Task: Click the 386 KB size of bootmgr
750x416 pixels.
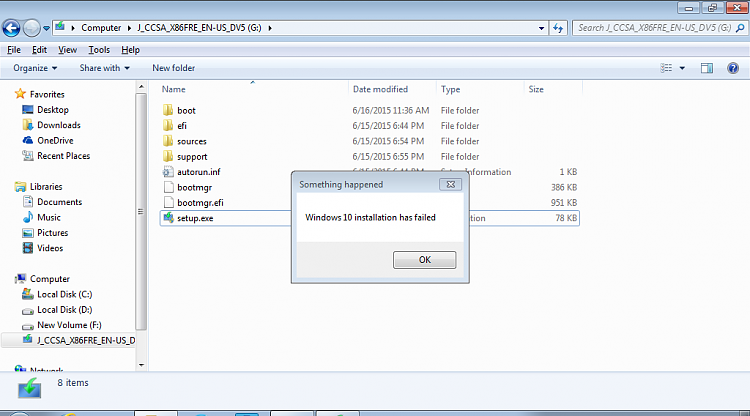Action: (563, 187)
